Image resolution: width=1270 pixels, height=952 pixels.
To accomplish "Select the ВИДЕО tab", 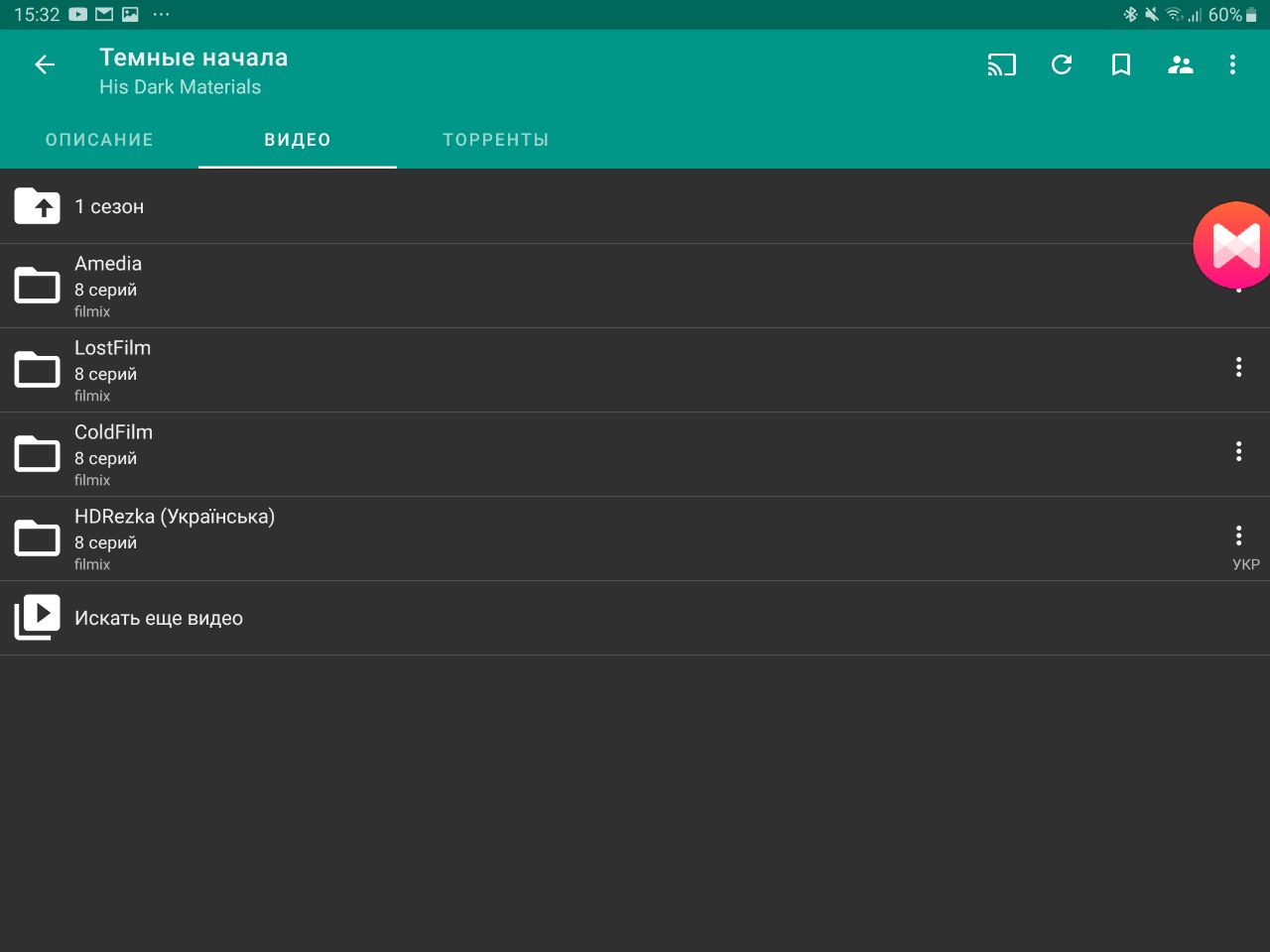I will tap(298, 140).
